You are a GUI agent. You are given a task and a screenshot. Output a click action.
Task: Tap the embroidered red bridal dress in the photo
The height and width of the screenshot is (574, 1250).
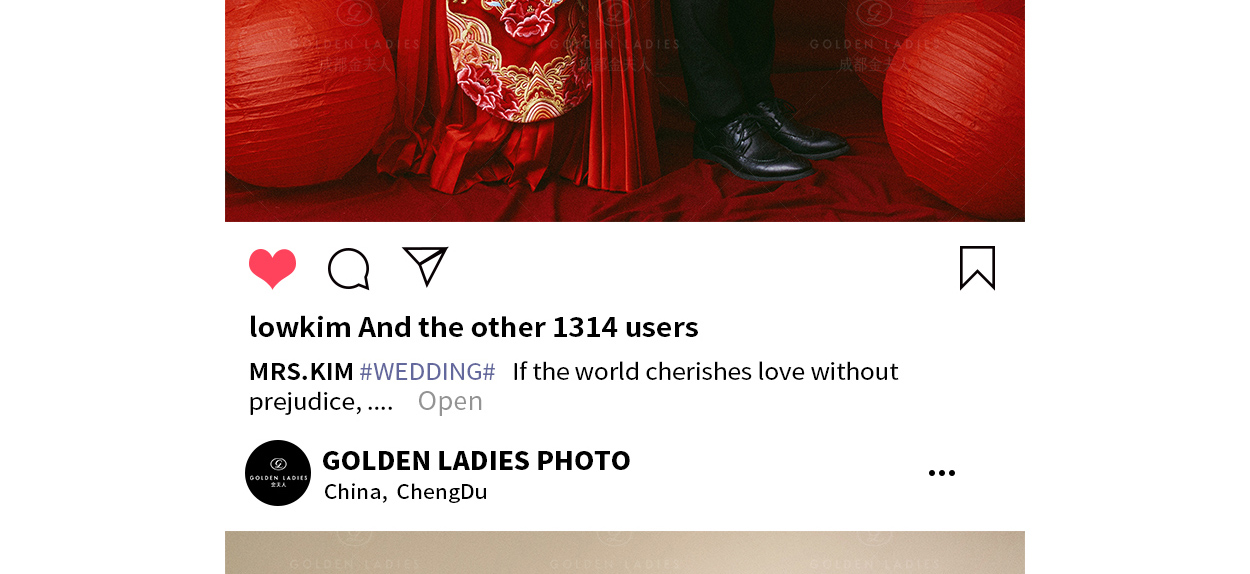pos(510,90)
